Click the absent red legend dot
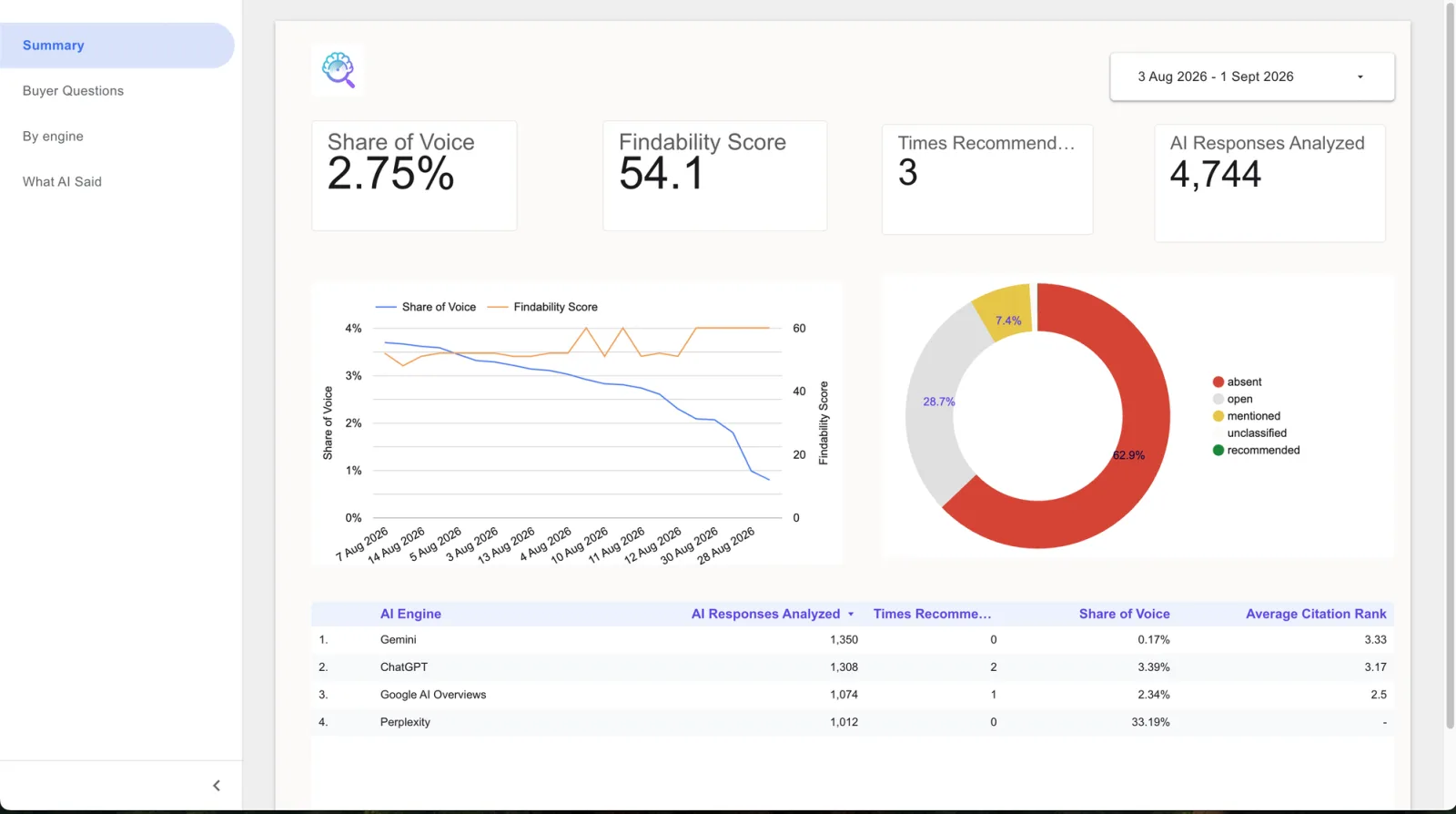This screenshot has height=814, width=1456. point(1218,382)
